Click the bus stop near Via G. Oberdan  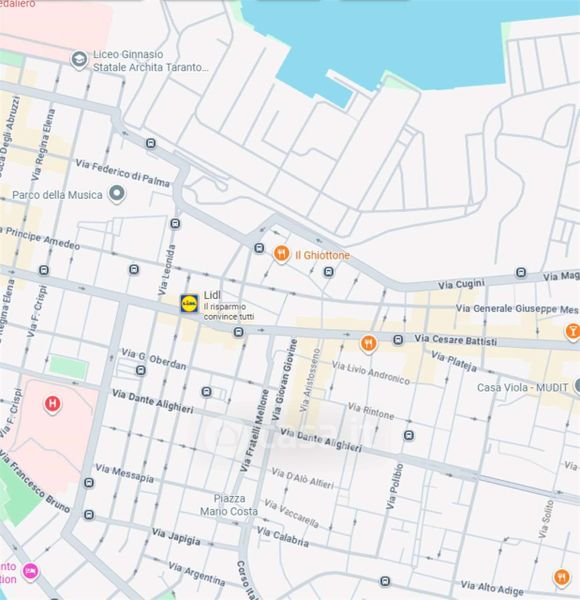pyautogui.click(x=141, y=370)
